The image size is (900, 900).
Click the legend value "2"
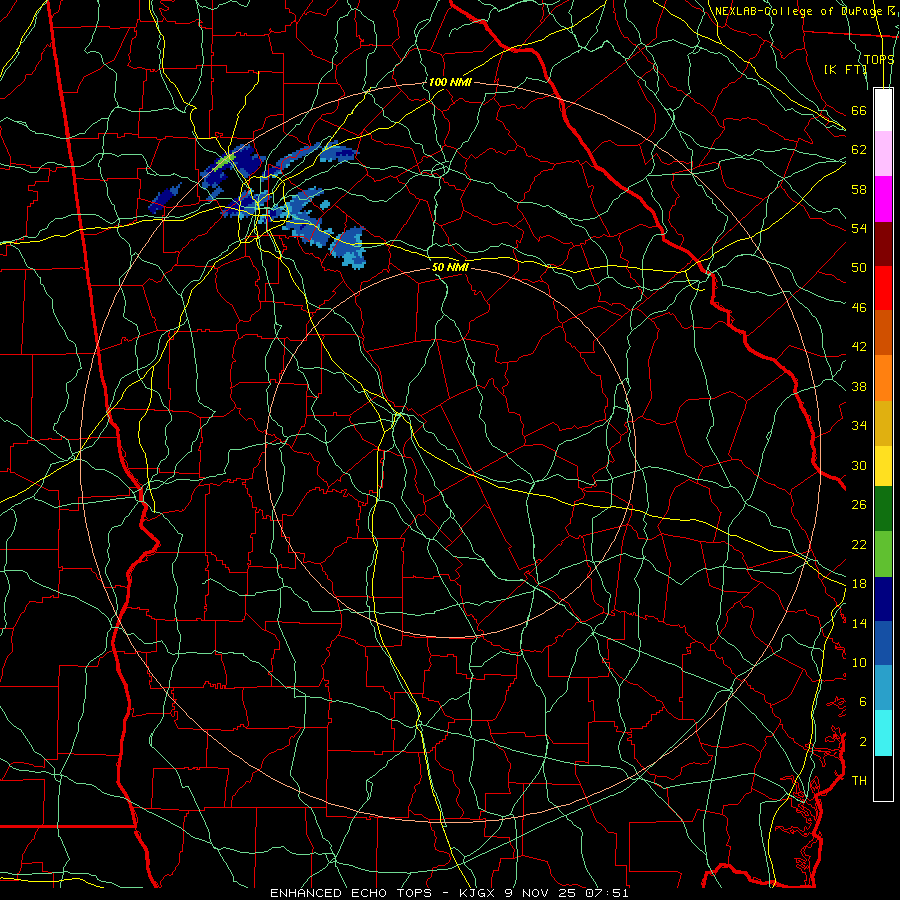tap(863, 741)
